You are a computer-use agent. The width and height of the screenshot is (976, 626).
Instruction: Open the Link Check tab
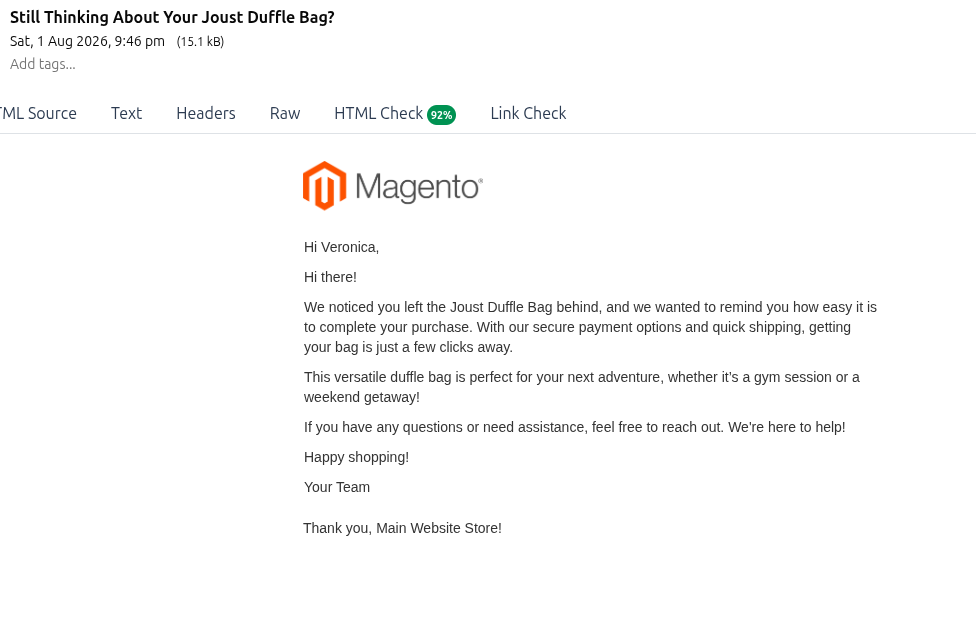528,113
